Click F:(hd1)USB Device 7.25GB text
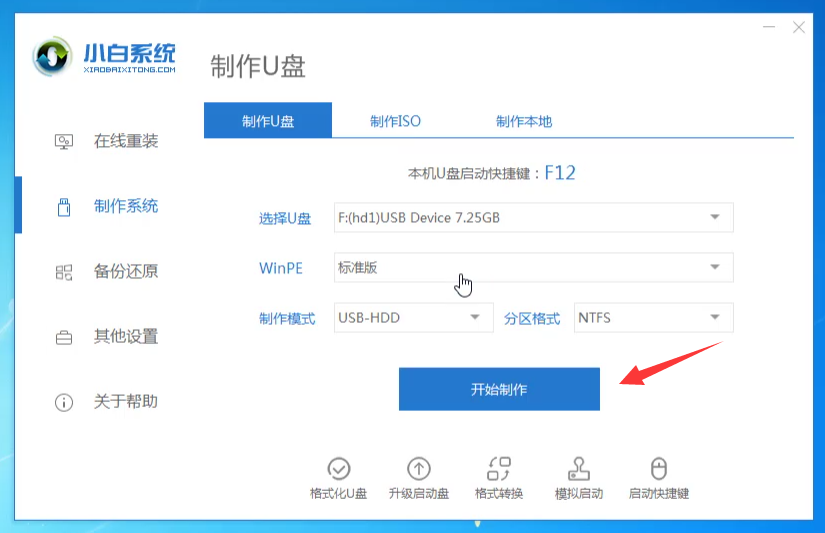825x533 pixels. pyautogui.click(x=419, y=218)
